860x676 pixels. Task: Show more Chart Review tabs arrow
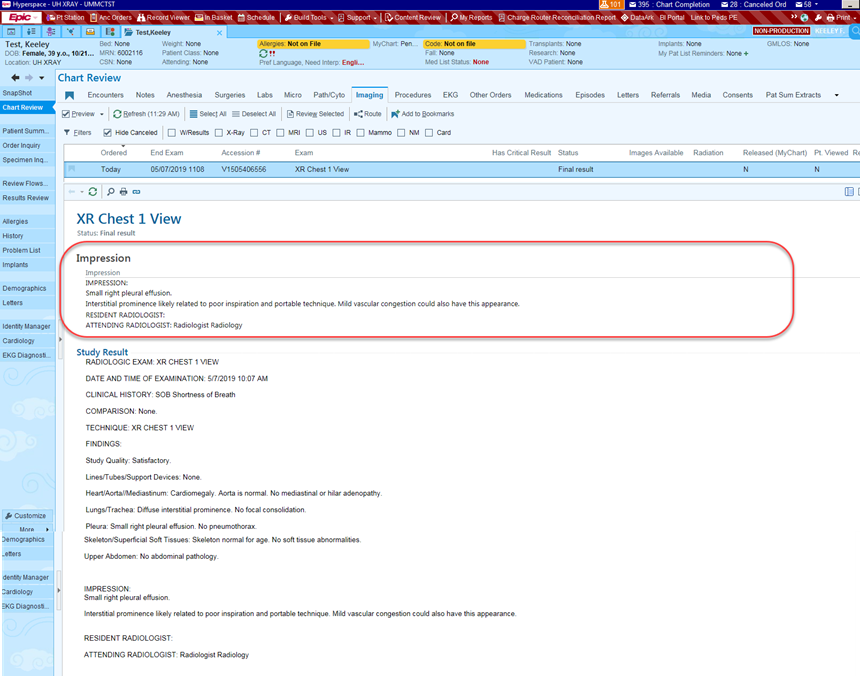[836, 95]
